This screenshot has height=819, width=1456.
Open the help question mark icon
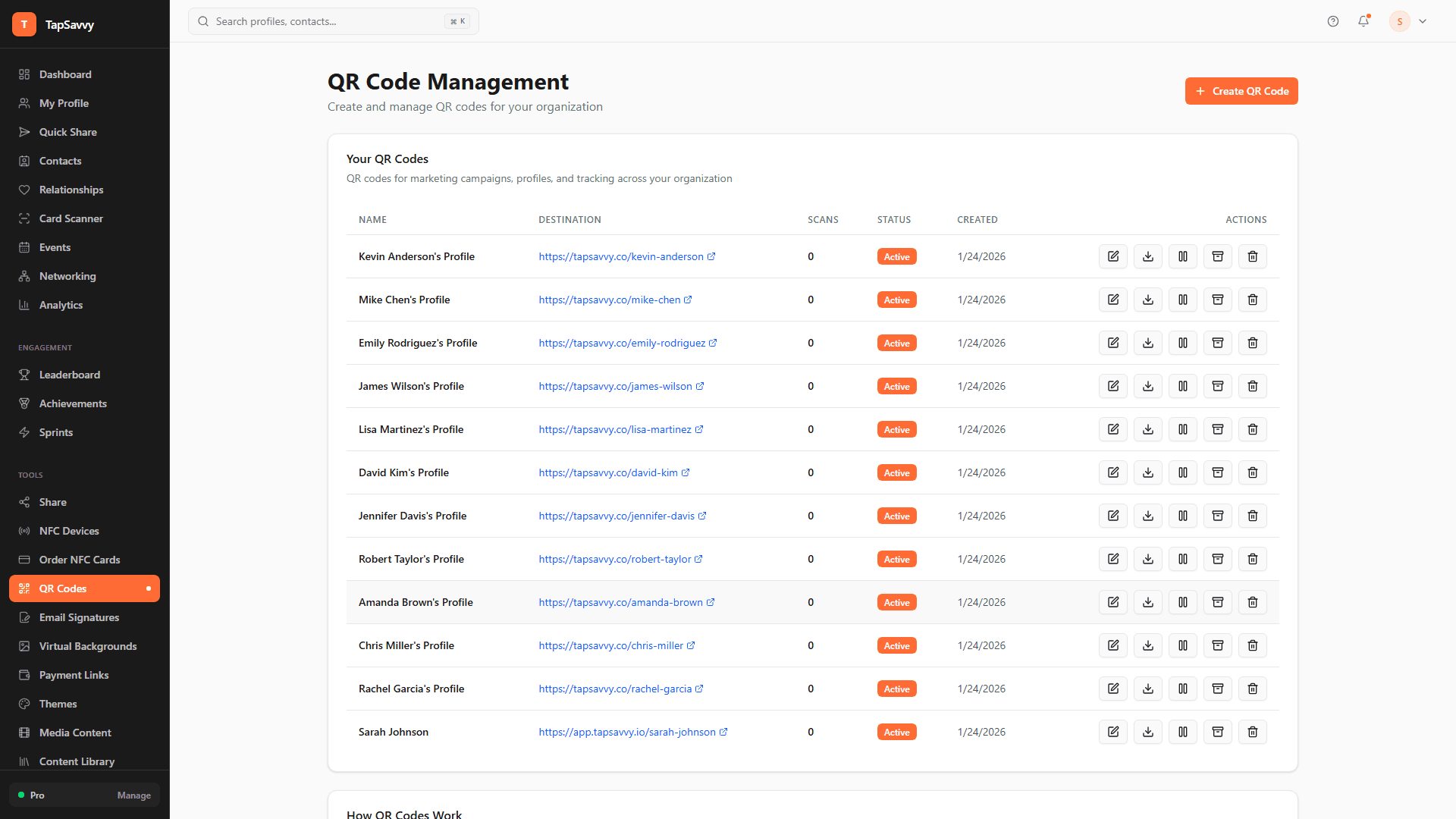[x=1333, y=21]
